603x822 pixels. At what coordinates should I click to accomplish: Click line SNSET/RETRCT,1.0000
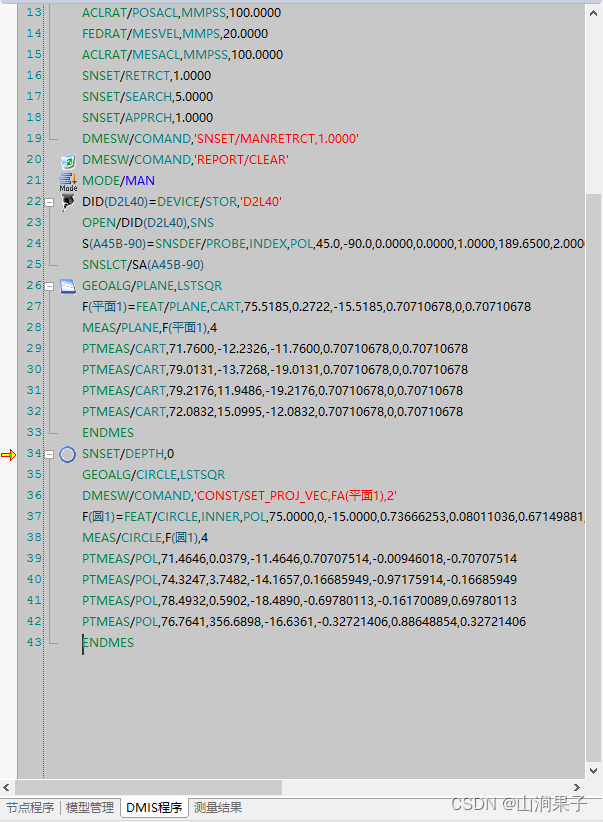[146, 75]
